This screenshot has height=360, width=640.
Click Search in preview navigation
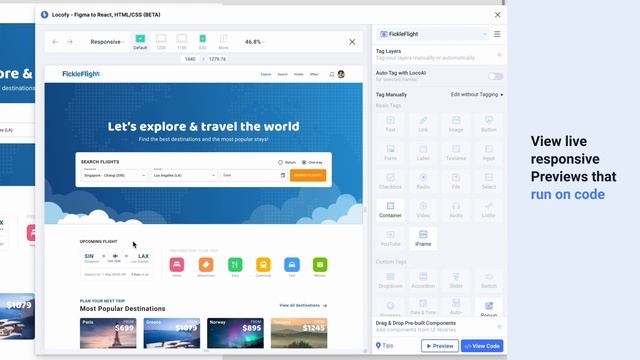[282, 74]
